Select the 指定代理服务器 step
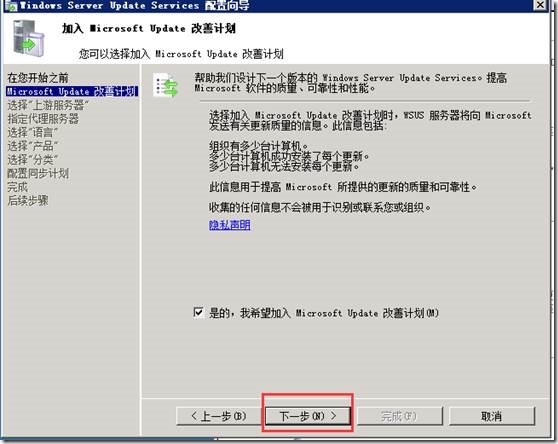558x444 pixels. coord(43,118)
